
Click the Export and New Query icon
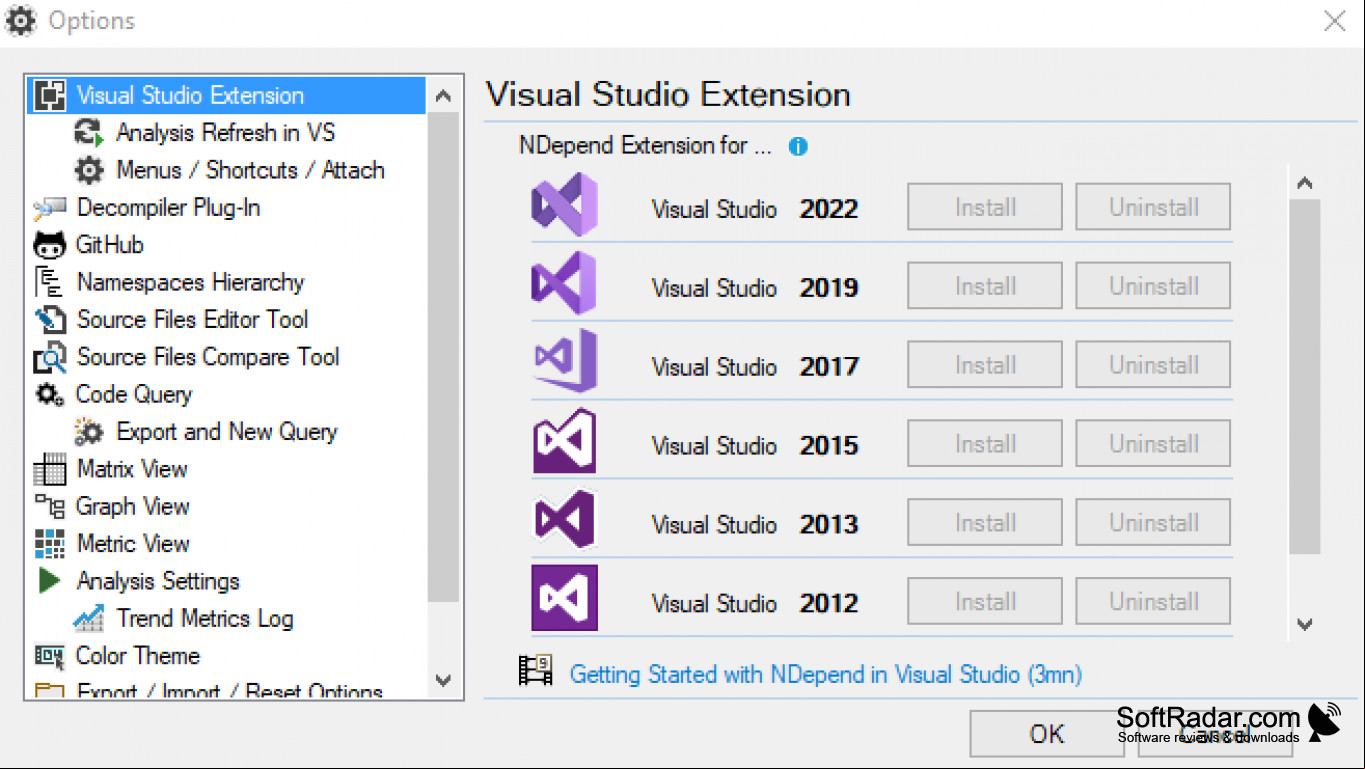[89, 432]
